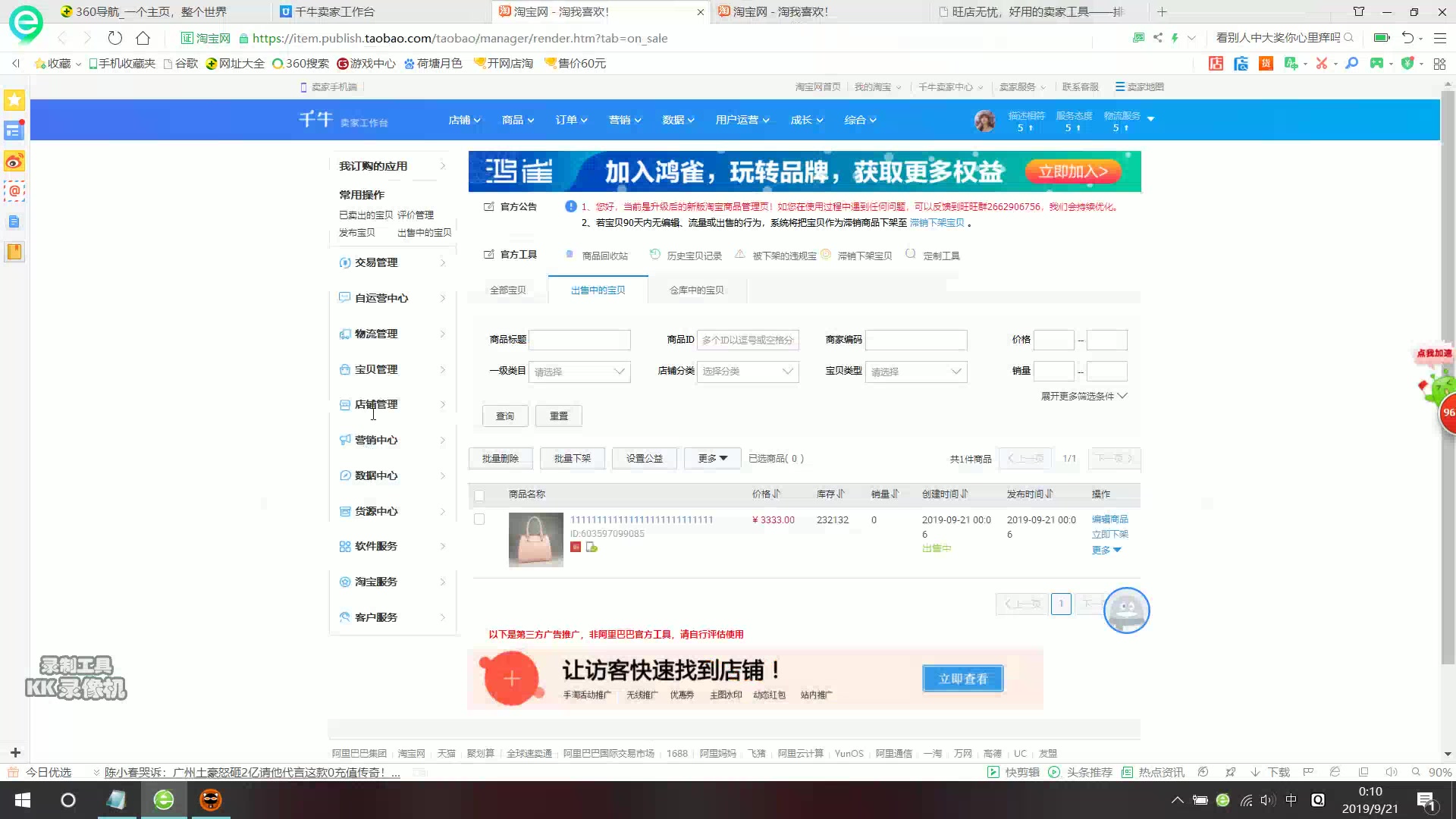The width and height of the screenshot is (1456, 819).
Task: Open the 一级类目 dropdown
Action: (579, 372)
